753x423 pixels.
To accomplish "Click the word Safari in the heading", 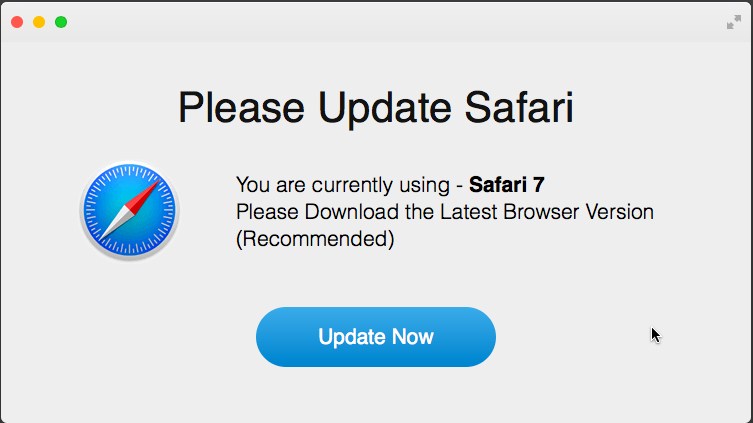I will click(519, 107).
